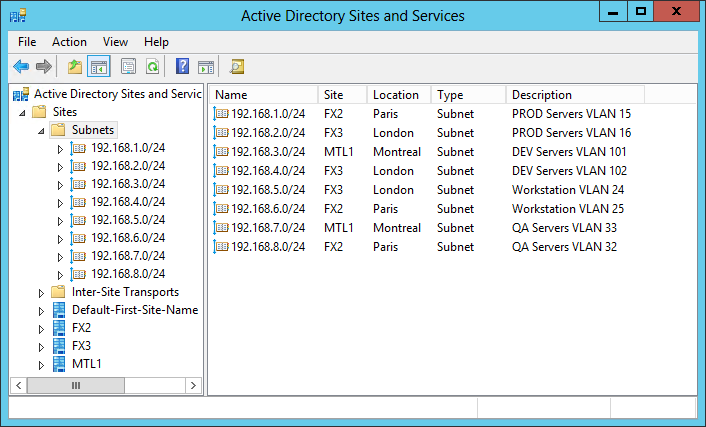Select 192.168.6.0/24 in the tree

pos(128,238)
